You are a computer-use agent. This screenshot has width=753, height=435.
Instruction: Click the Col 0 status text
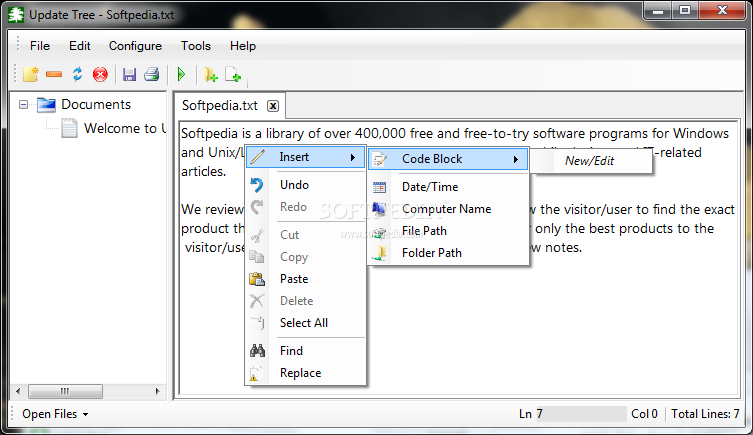[x=644, y=414]
